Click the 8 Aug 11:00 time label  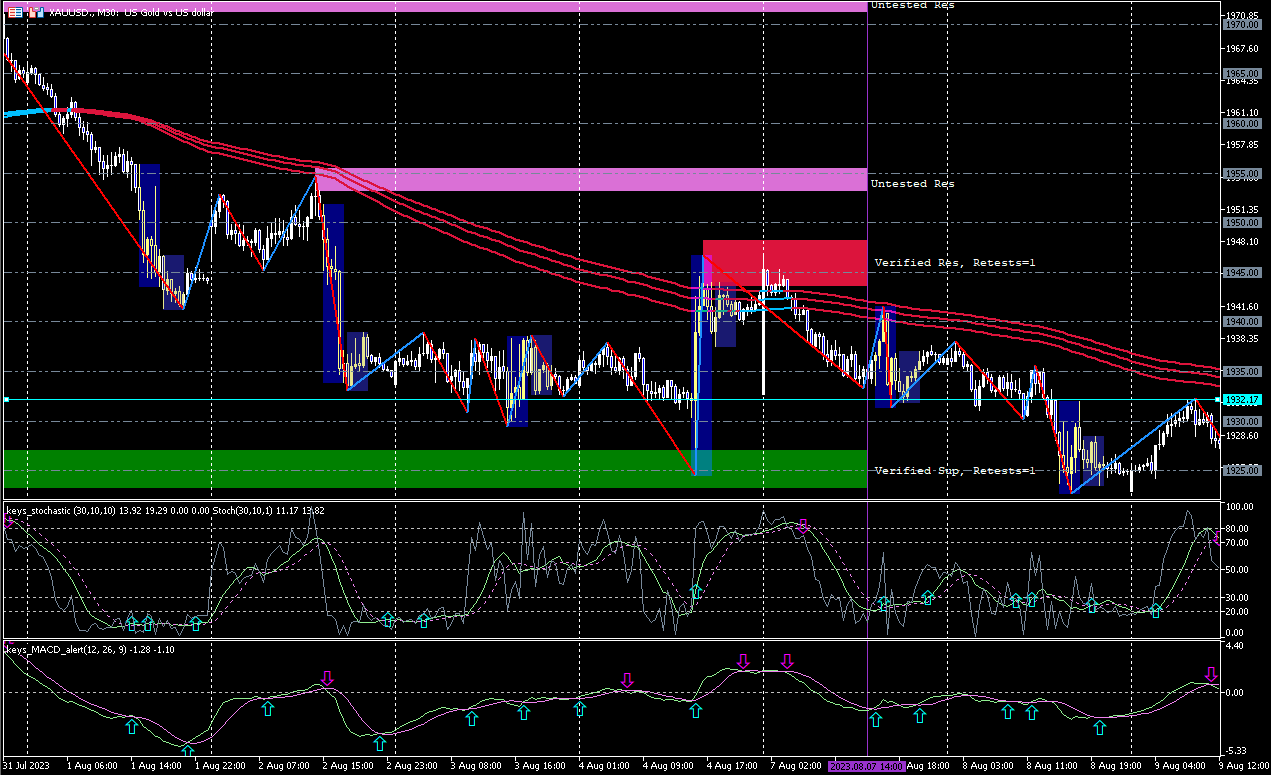point(1052,766)
